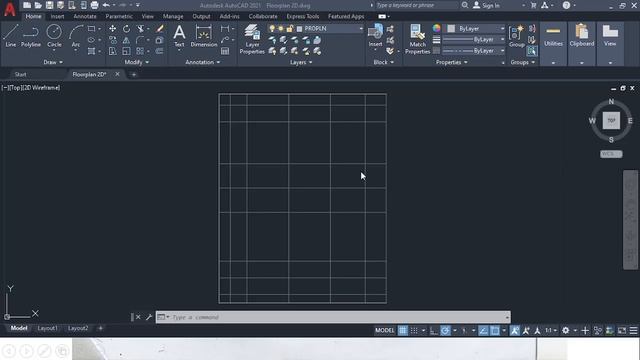
Task: Click the Table icon in Annotation
Action: point(225,51)
